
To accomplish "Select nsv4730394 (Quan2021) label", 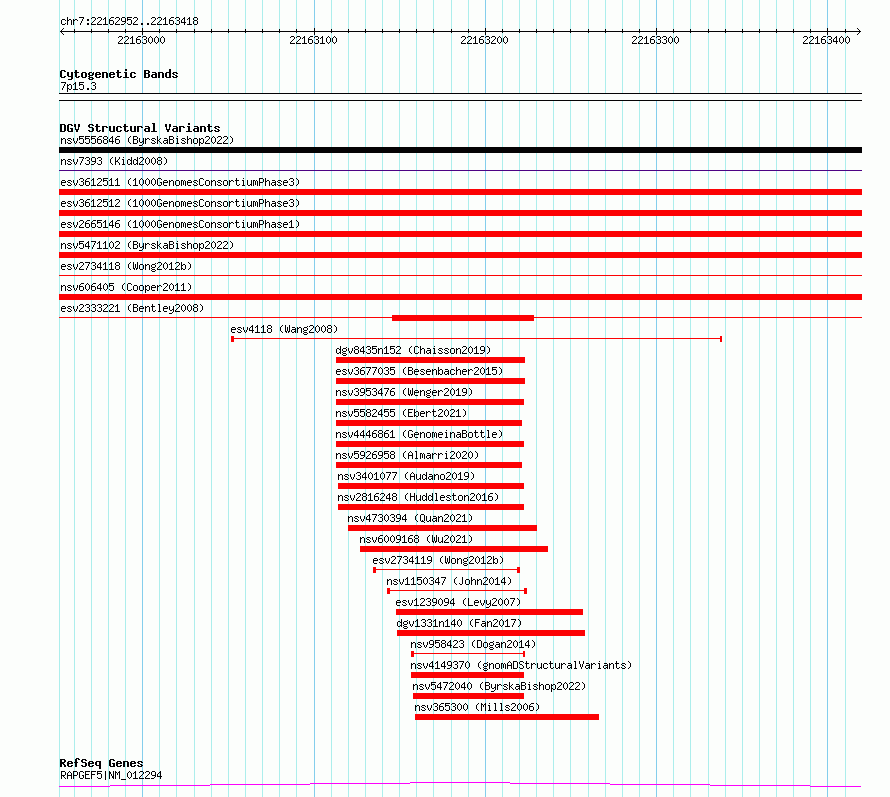I will point(410,518).
